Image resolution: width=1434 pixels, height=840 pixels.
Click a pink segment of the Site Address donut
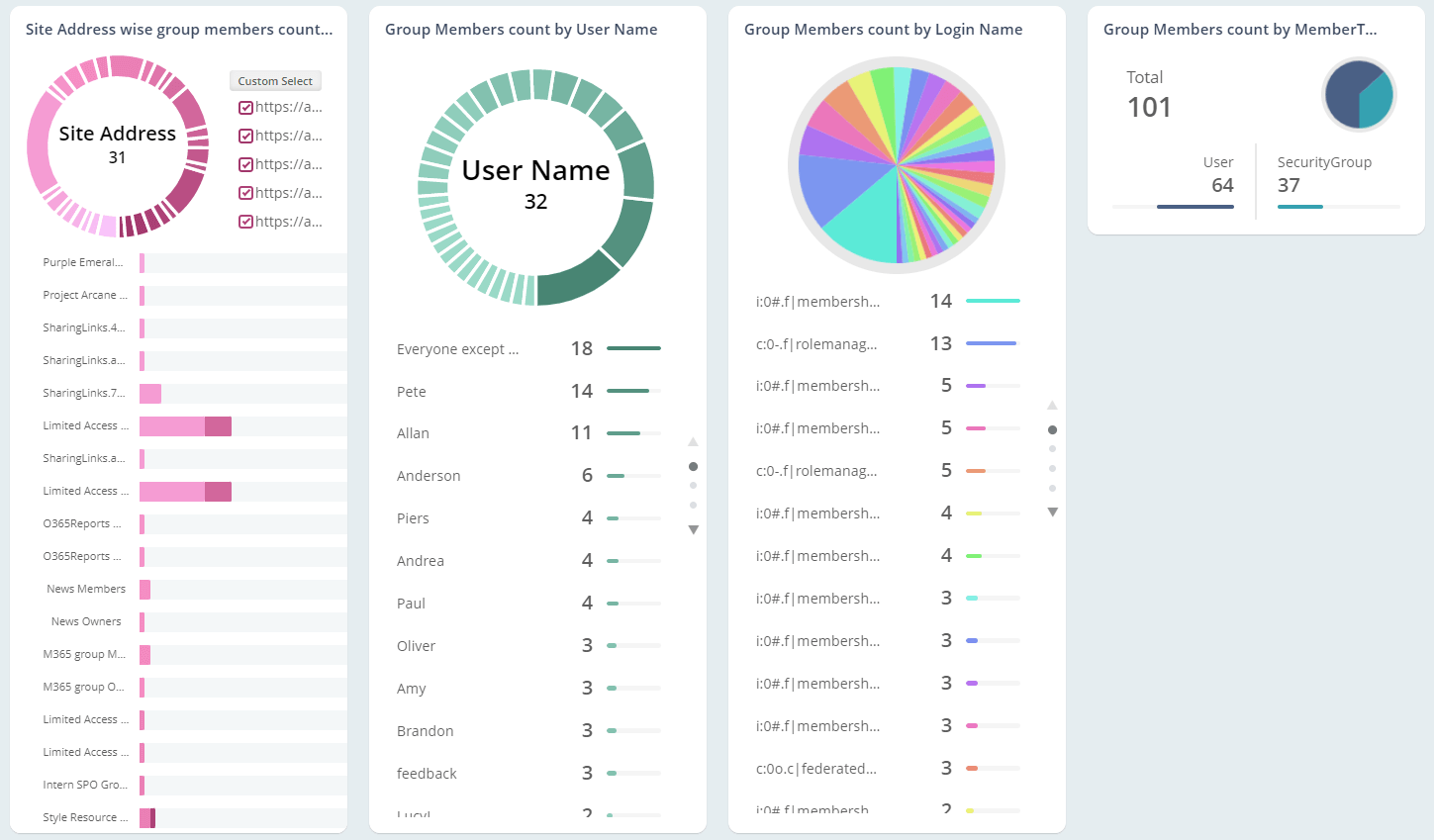(45, 145)
